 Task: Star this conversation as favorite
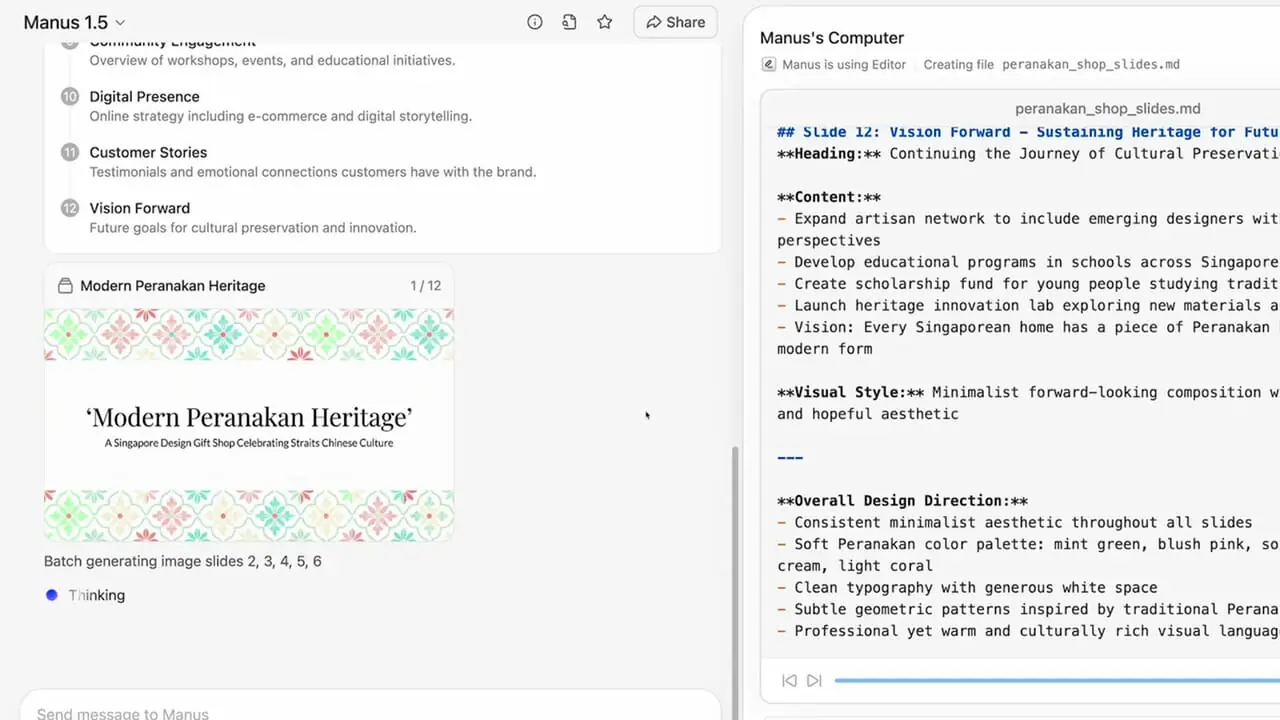604,22
